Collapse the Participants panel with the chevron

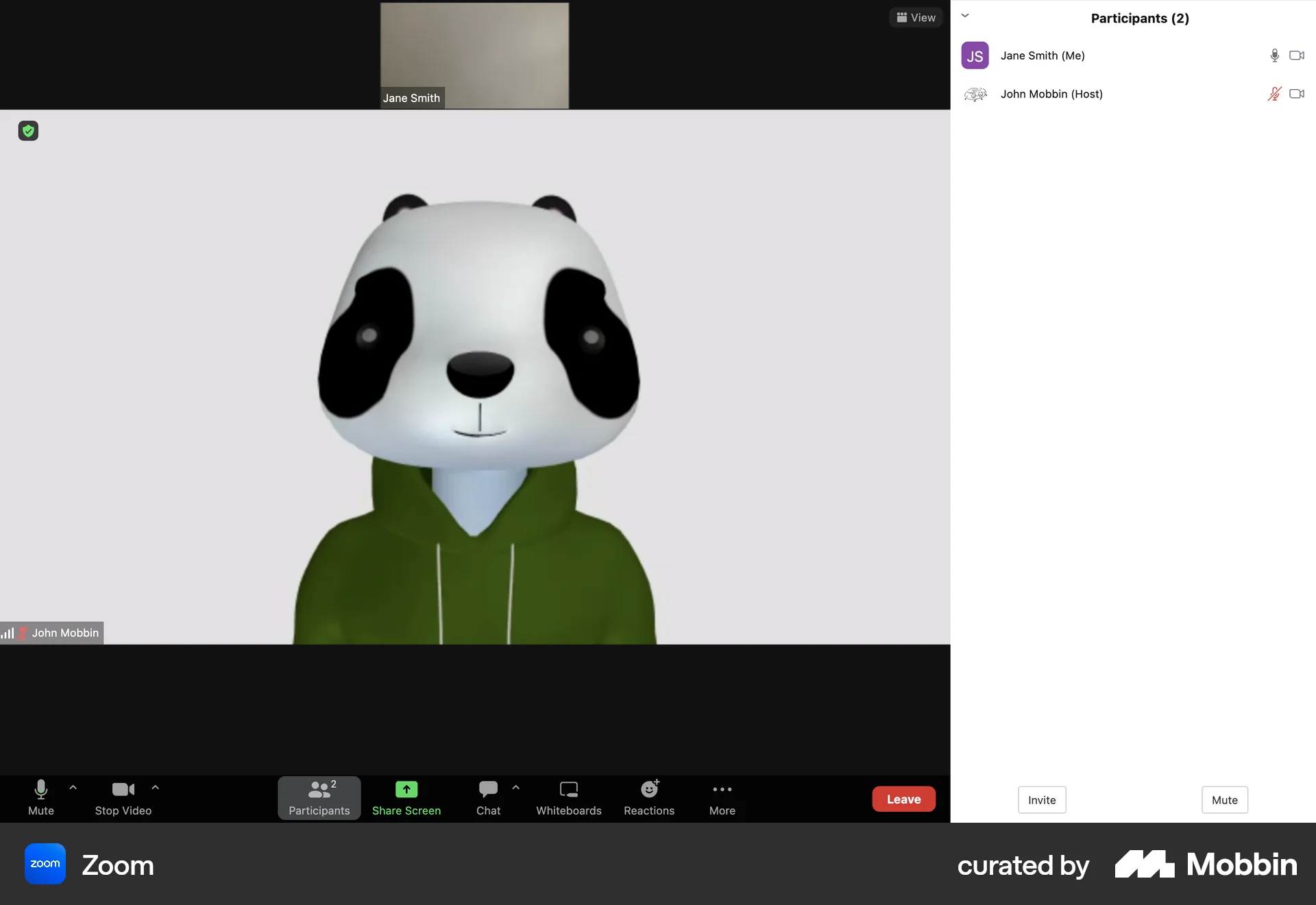[x=964, y=15]
